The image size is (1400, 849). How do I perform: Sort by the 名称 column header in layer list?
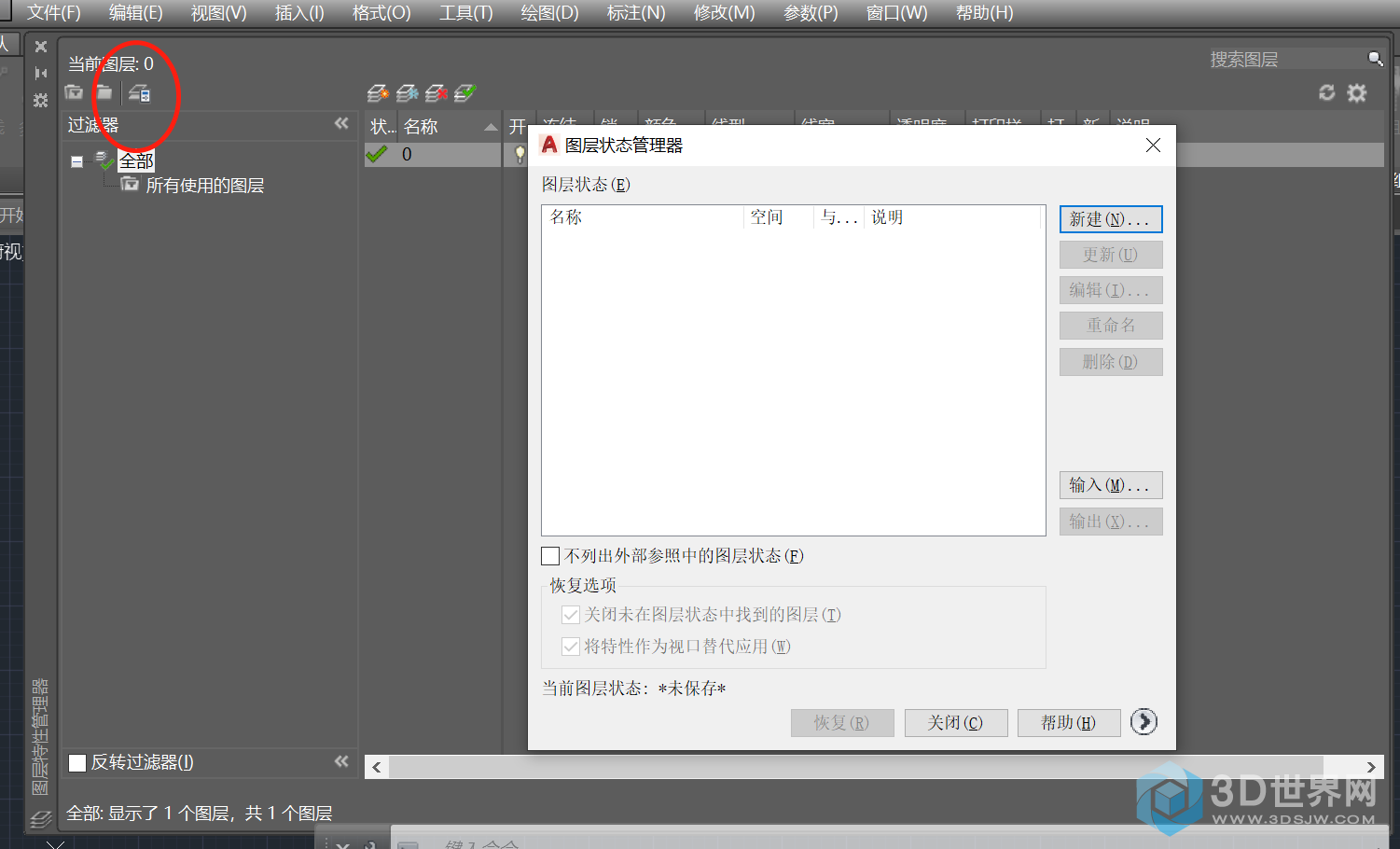tap(450, 127)
